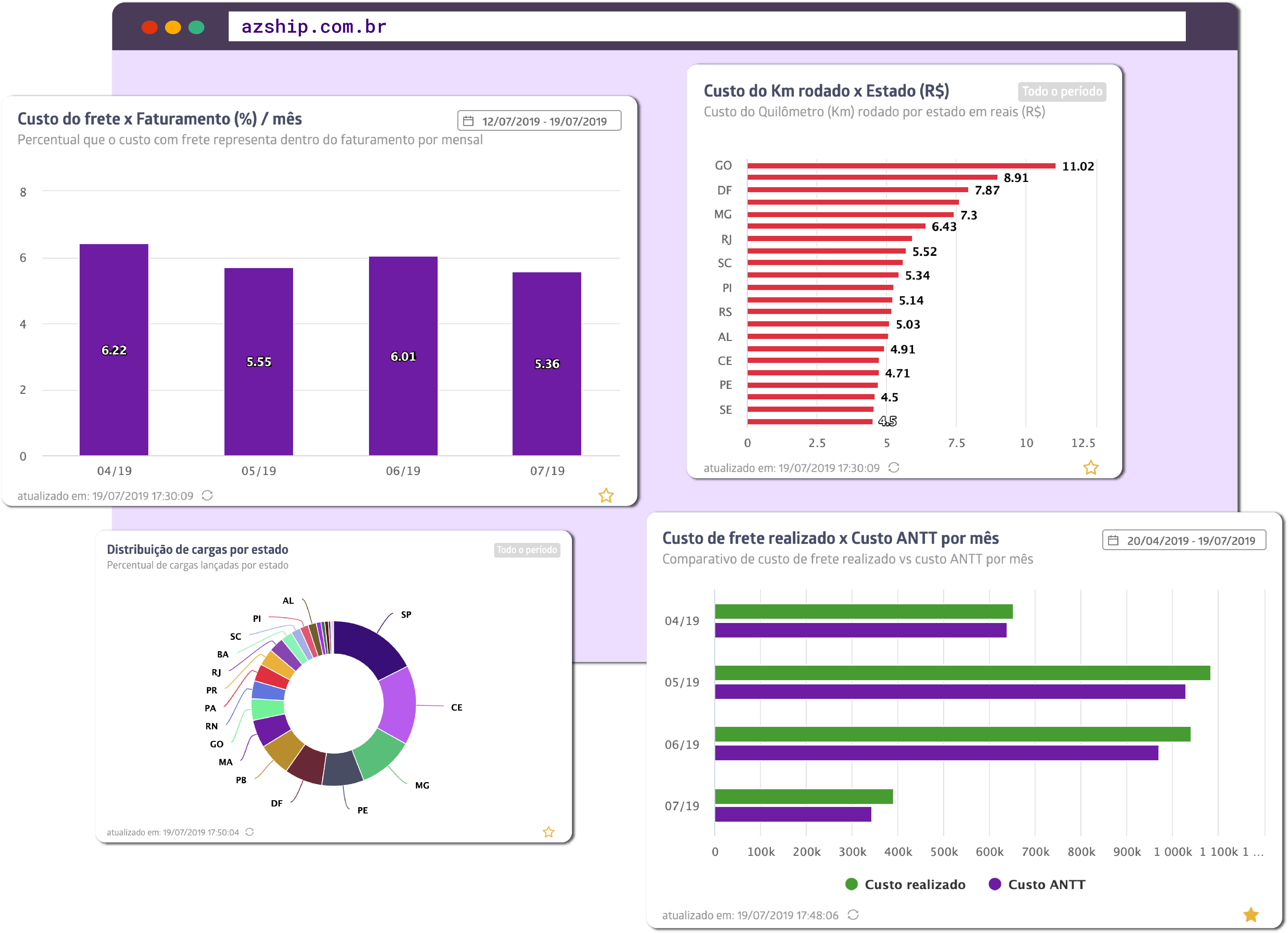
Task: Click calendar icon in 20/04/2019 - 19/07/2019 range
Action: (x=1113, y=541)
